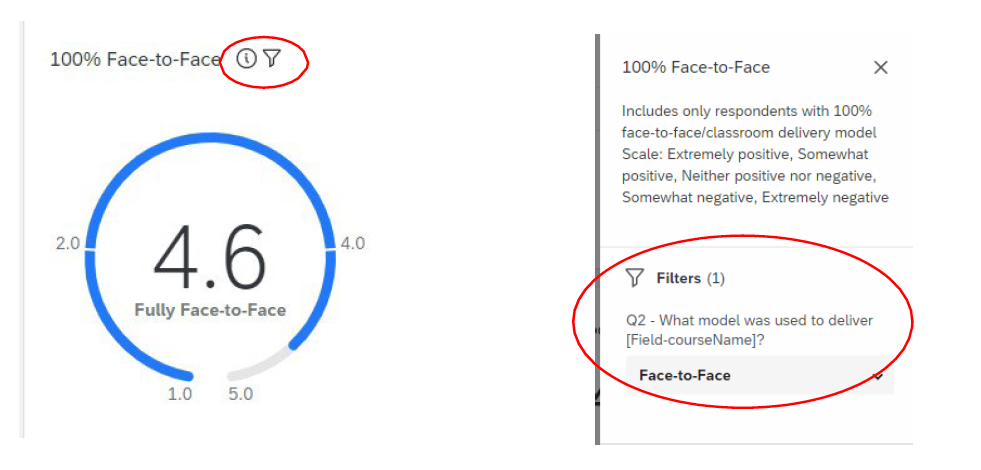
Task: Click the side panel's 100% Face-to-Face heading
Action: point(696,67)
